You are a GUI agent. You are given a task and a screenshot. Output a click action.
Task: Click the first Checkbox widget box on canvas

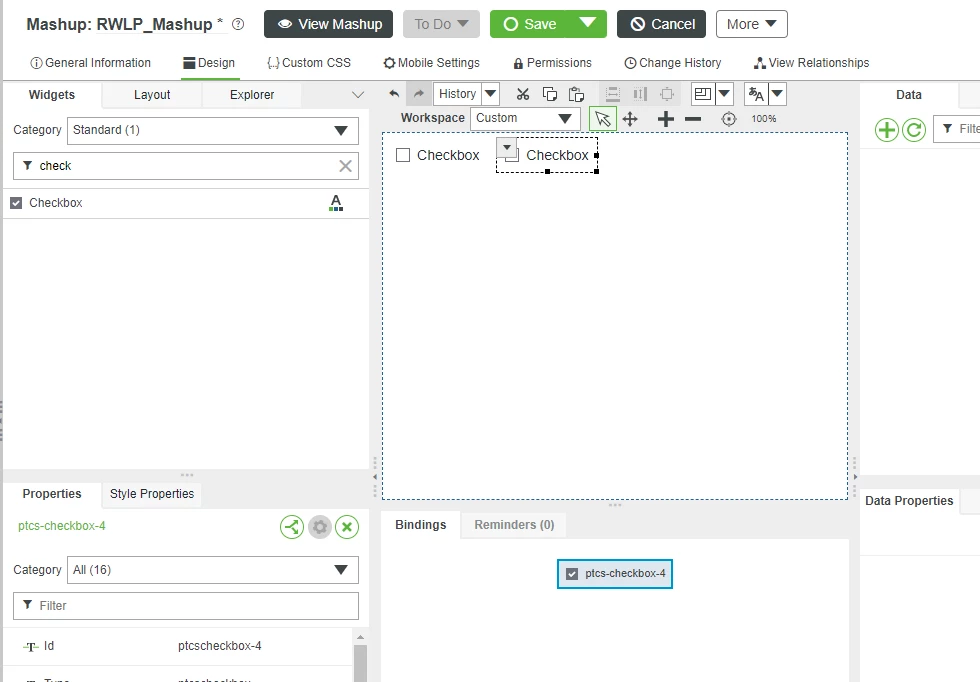point(403,155)
